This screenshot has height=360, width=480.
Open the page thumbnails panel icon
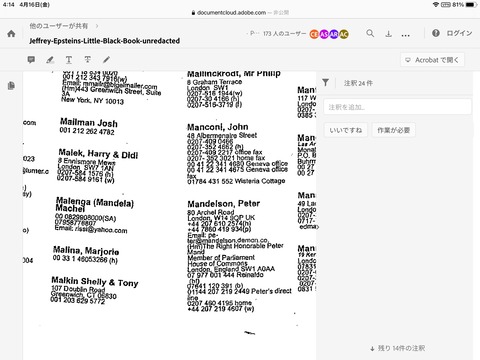[x=11, y=86]
